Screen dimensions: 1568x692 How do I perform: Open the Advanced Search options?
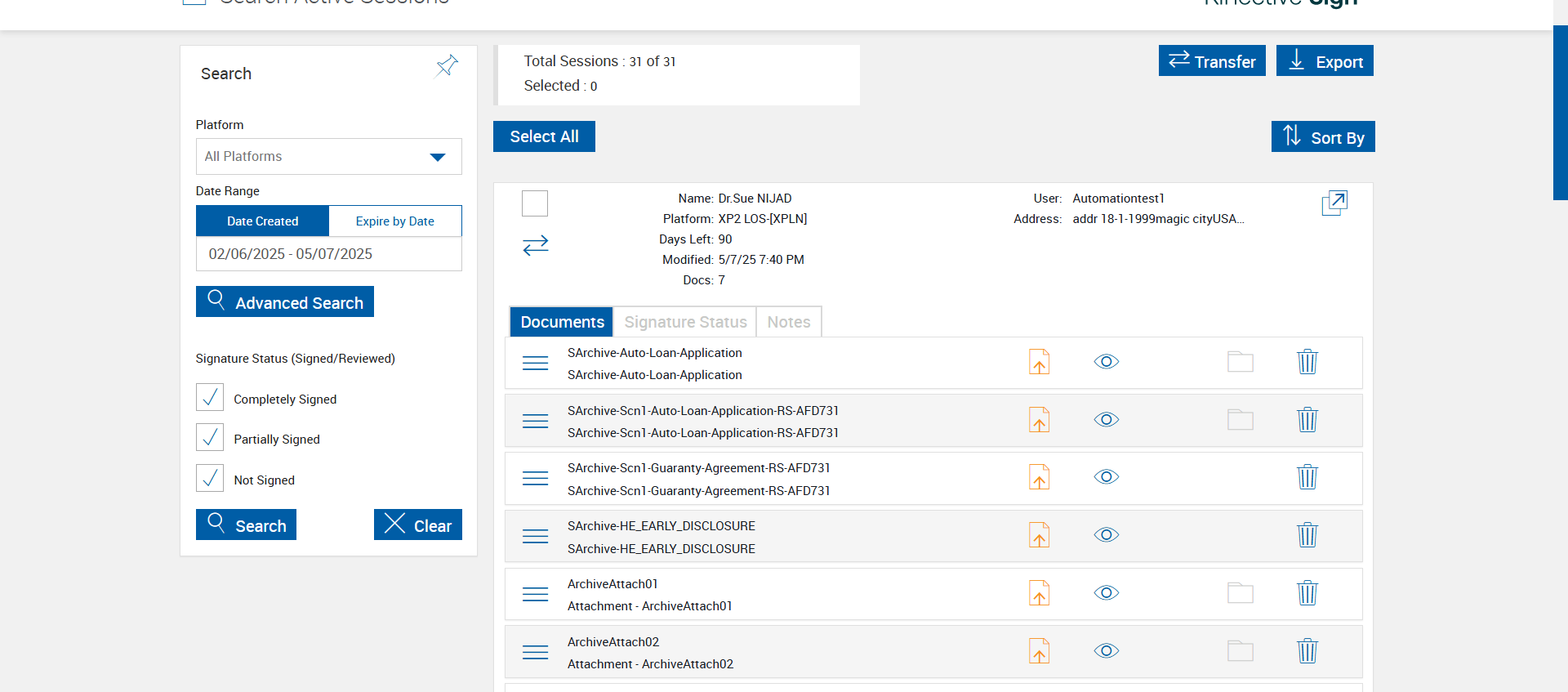(285, 302)
